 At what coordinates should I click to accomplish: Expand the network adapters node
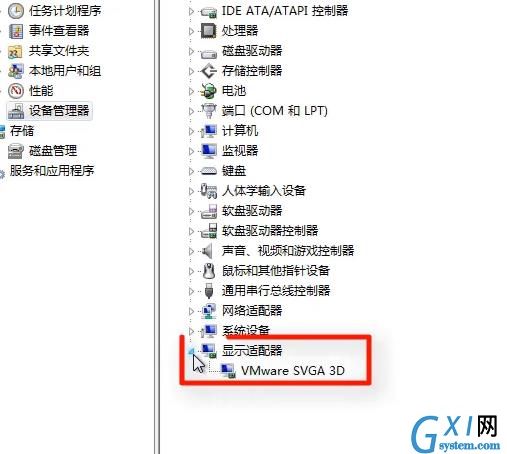(191, 311)
